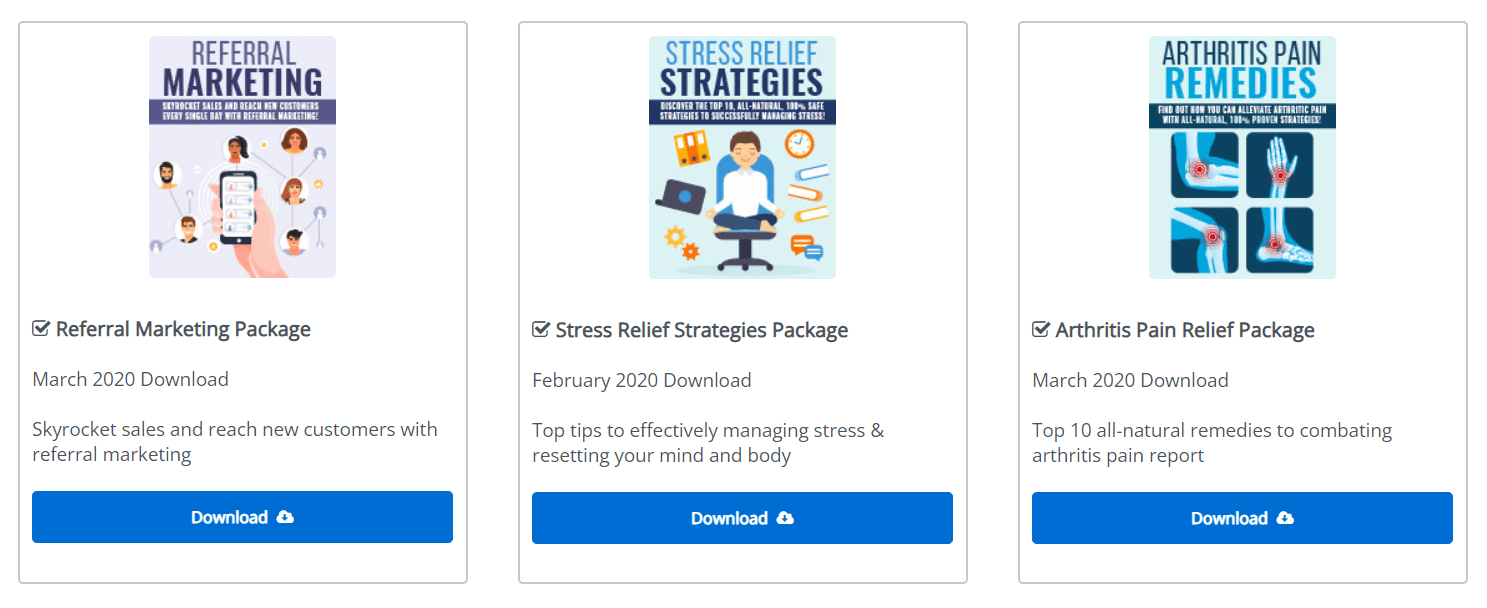
Task: Click the 'Skyrocket sales and reach new customers' description
Action: pos(235,442)
